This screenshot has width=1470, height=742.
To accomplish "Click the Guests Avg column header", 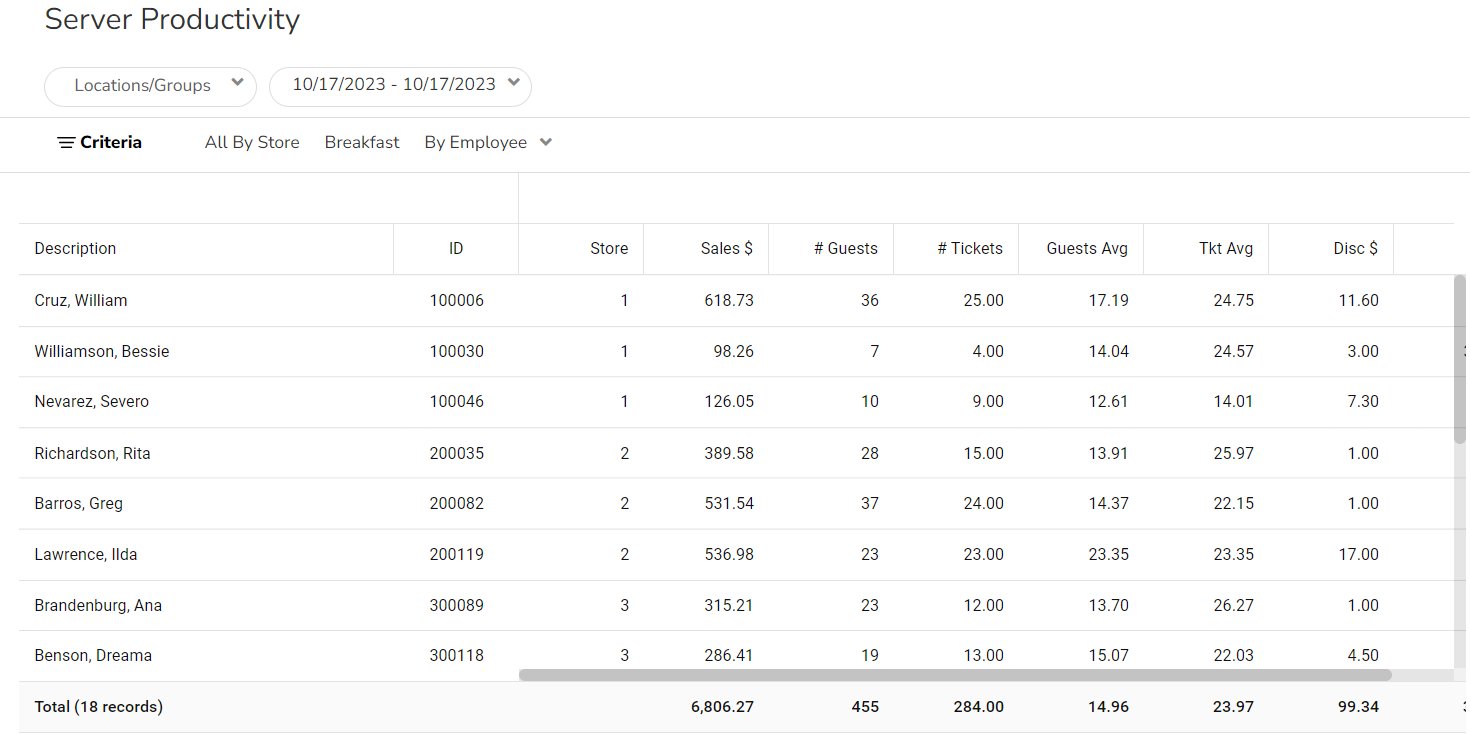I will click(x=1086, y=249).
